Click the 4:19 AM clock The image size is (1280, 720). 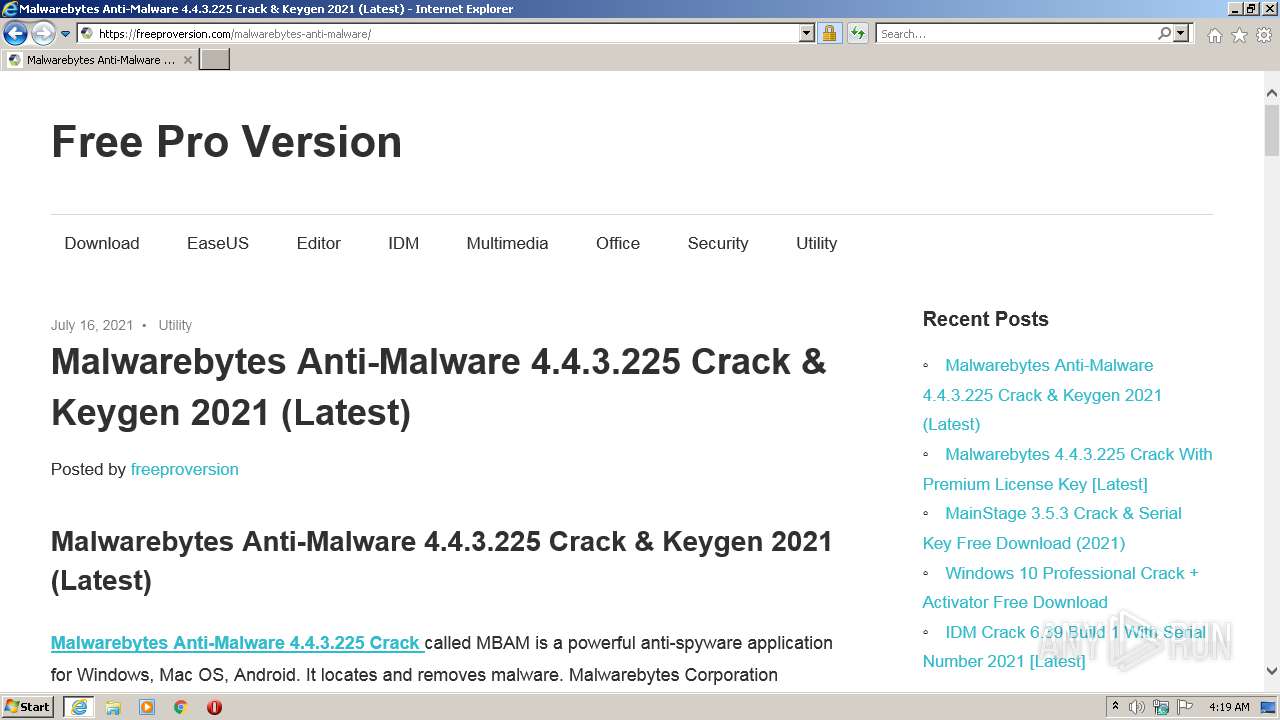(x=1229, y=707)
